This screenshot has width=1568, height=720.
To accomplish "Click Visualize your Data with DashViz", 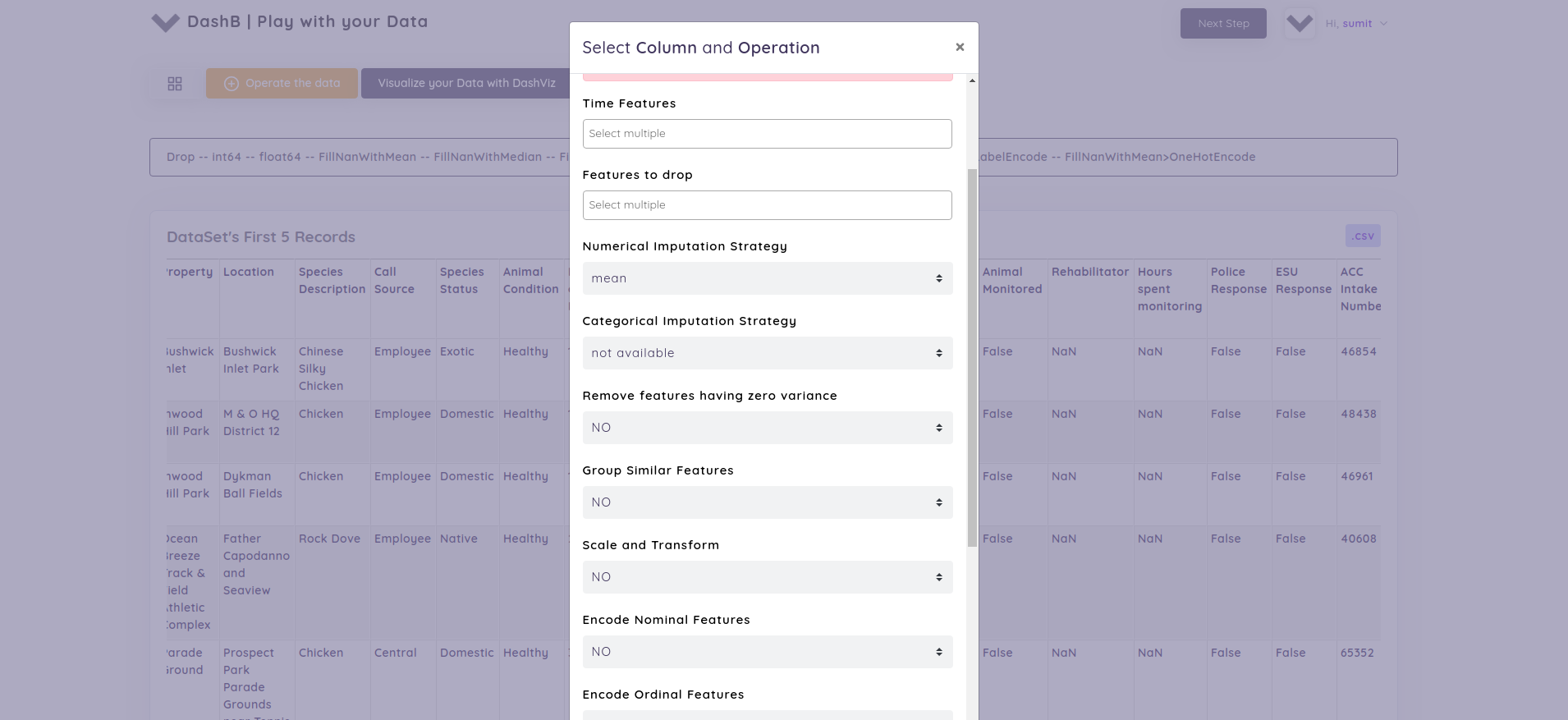I will pyautogui.click(x=466, y=84).
